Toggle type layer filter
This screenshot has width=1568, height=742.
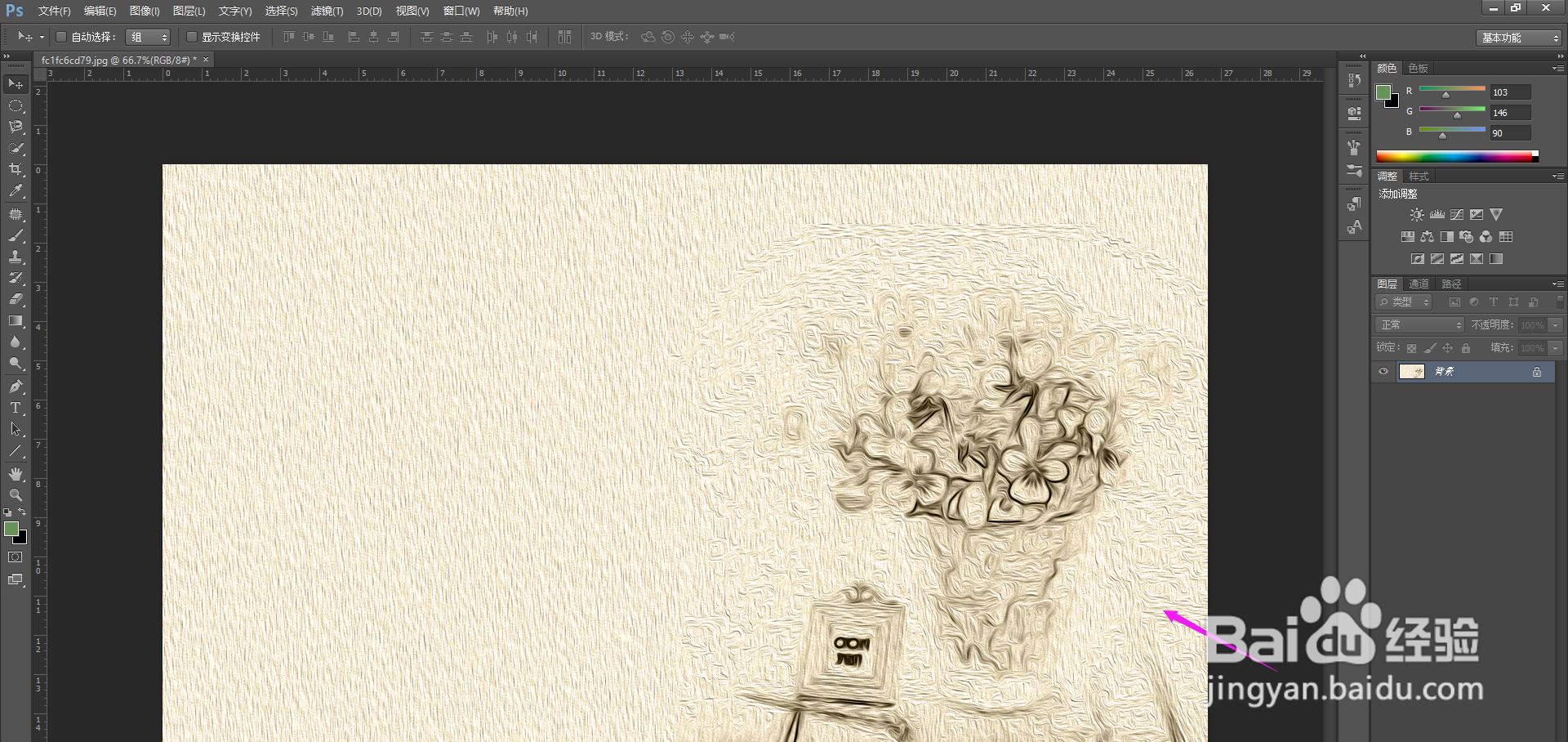tap(1494, 302)
